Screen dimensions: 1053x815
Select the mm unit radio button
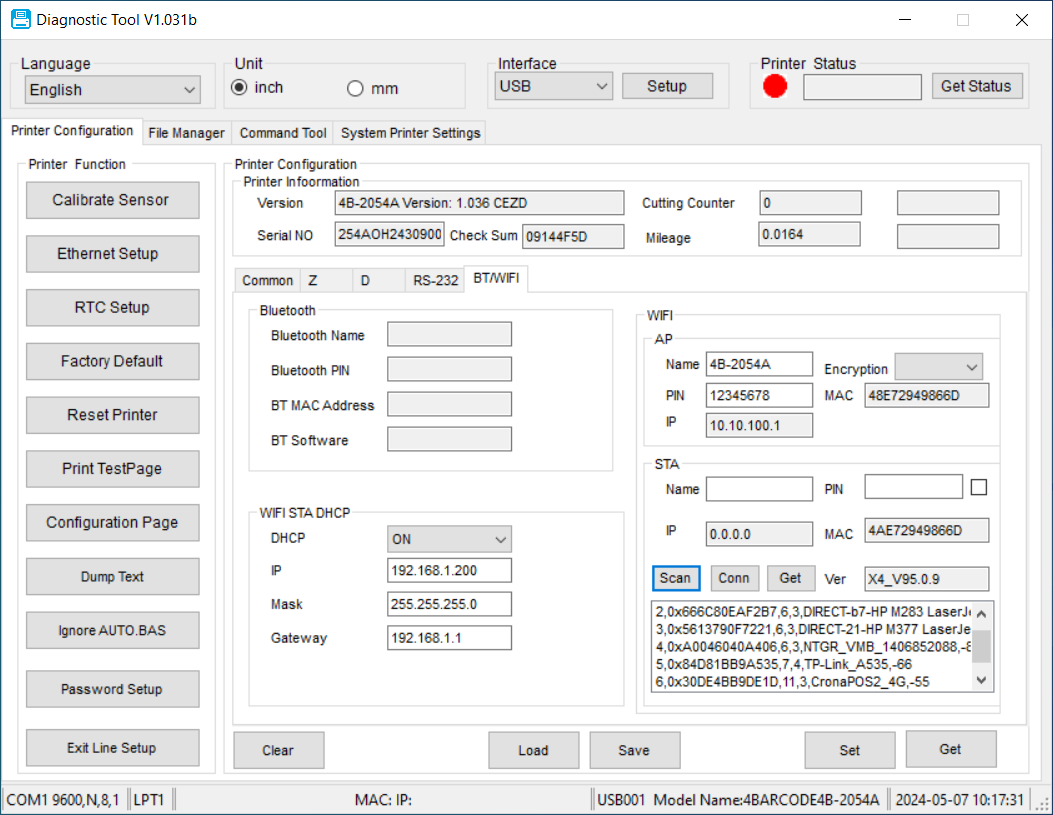click(355, 89)
